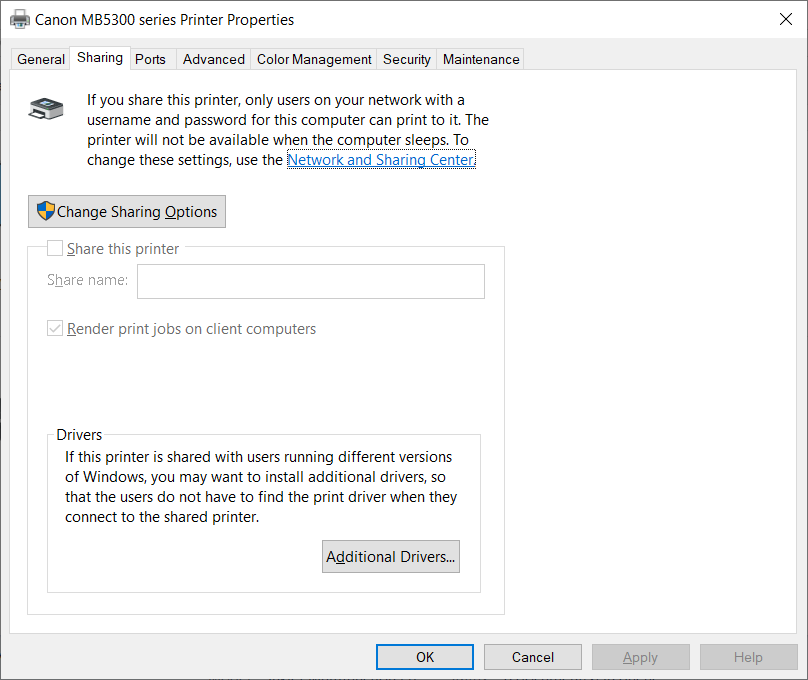This screenshot has width=808, height=680.
Task: Click the shared printer icon beside description
Action: [46, 108]
